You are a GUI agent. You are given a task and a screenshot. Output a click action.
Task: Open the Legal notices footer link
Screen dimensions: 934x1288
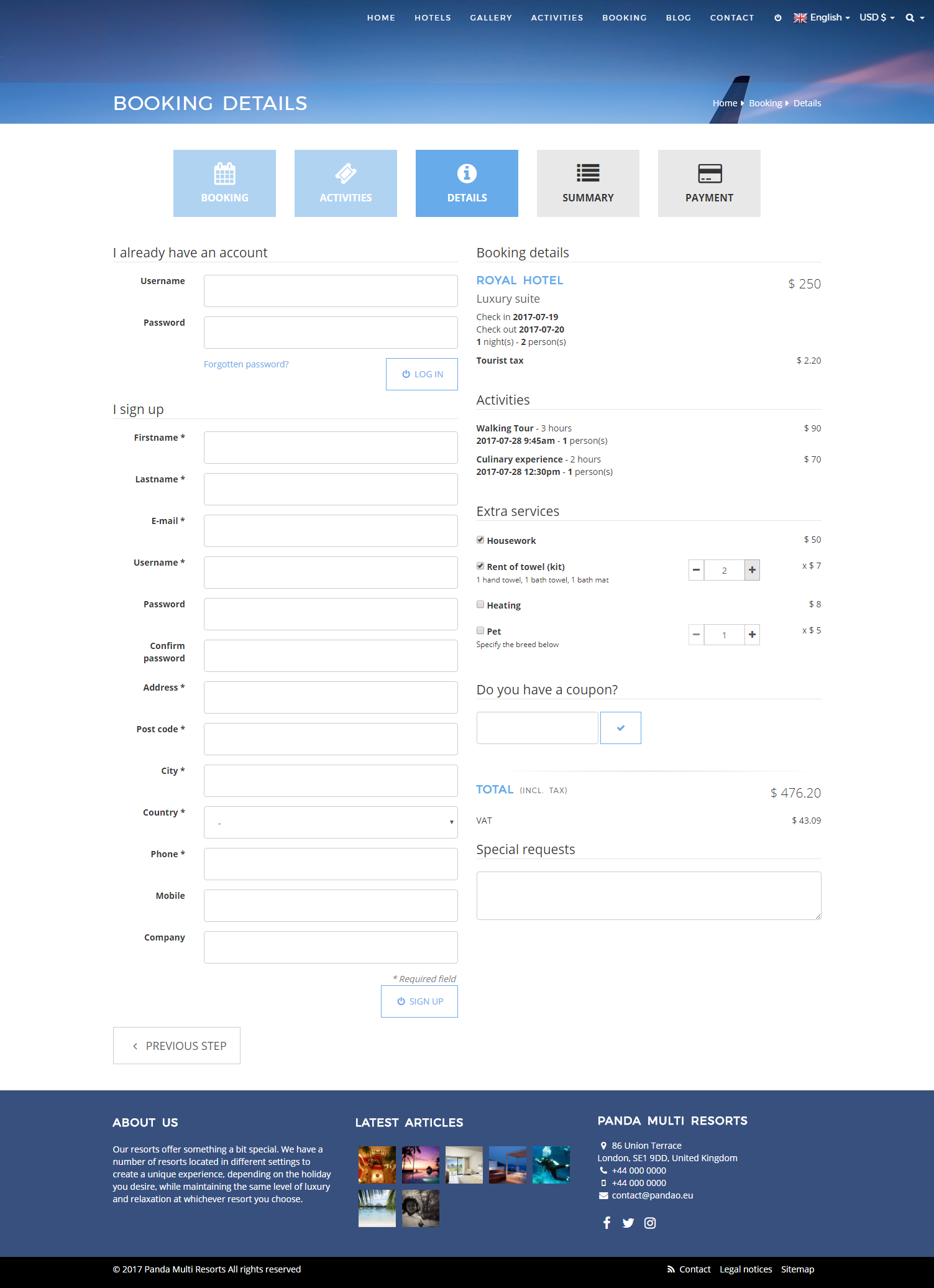pos(746,1269)
